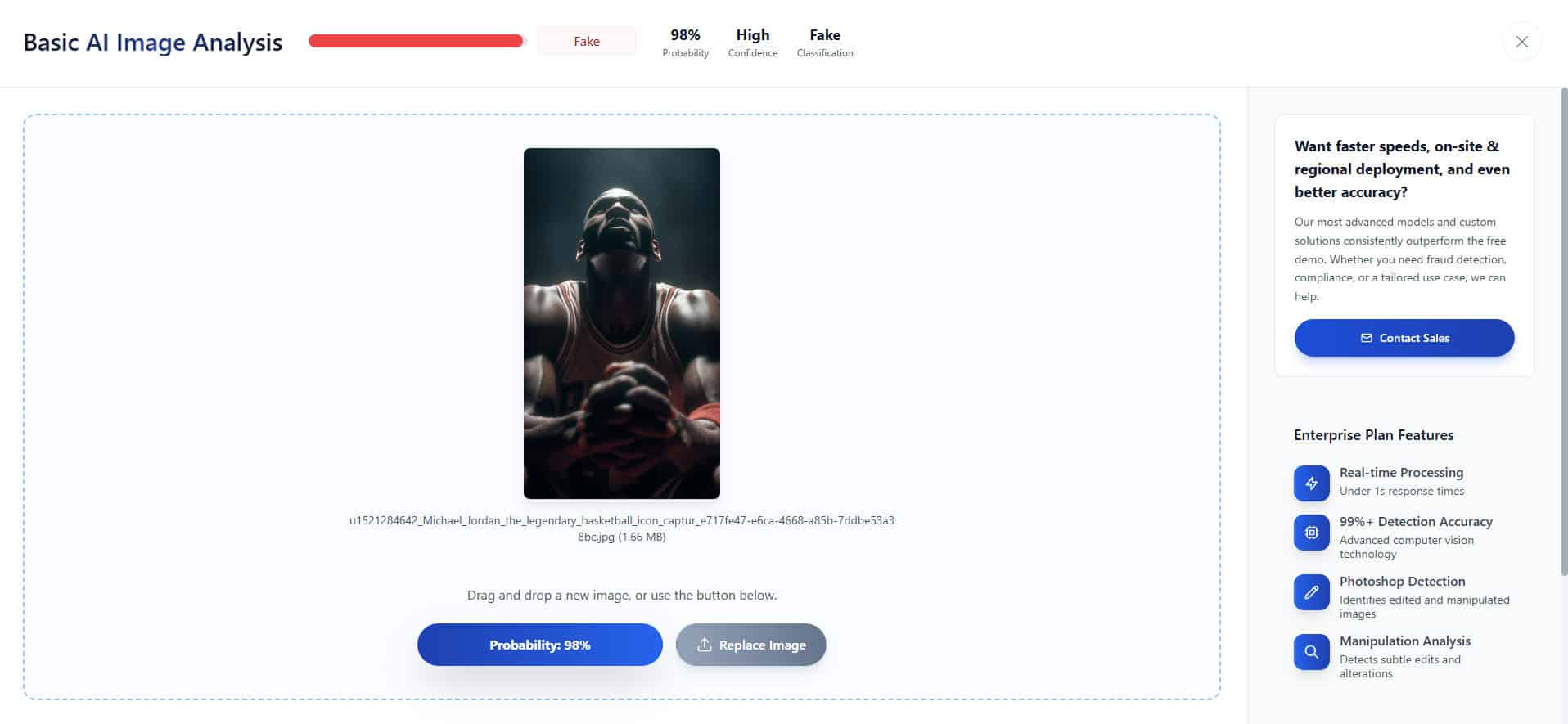The image size is (1568, 724).
Task: Click the red Fake label badge
Action: (586, 41)
